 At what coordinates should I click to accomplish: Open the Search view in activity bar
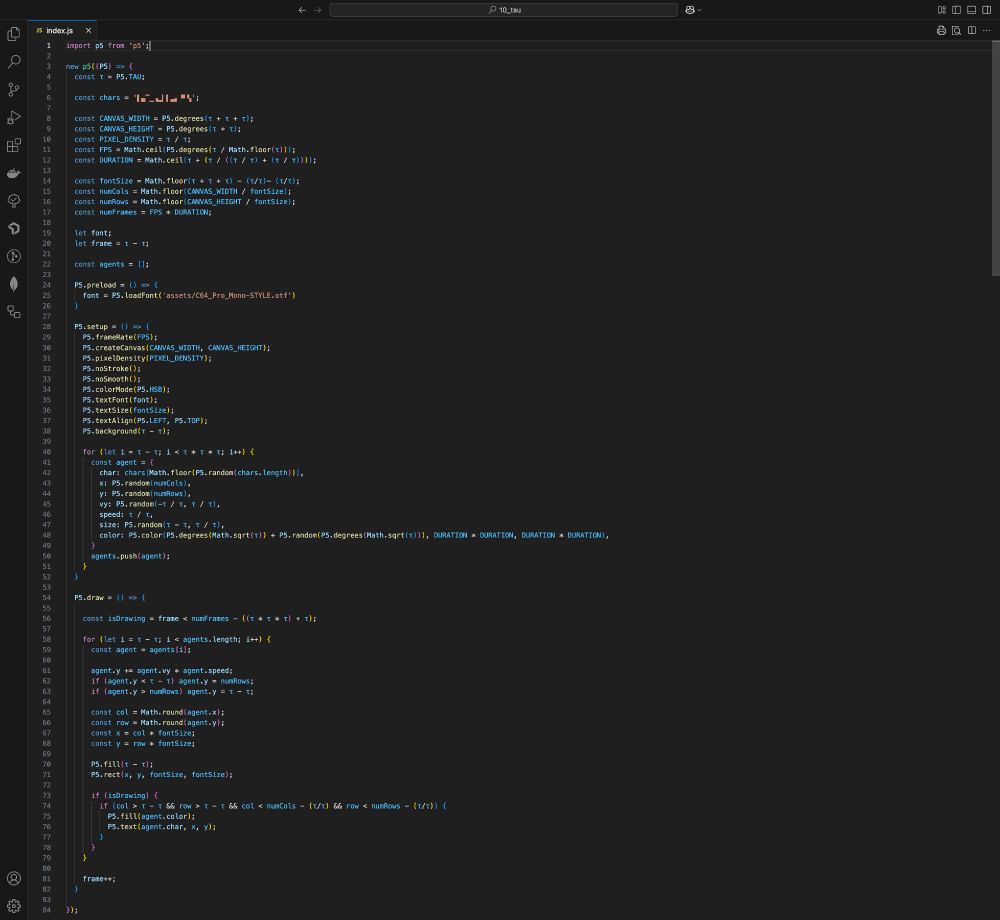pos(13,61)
